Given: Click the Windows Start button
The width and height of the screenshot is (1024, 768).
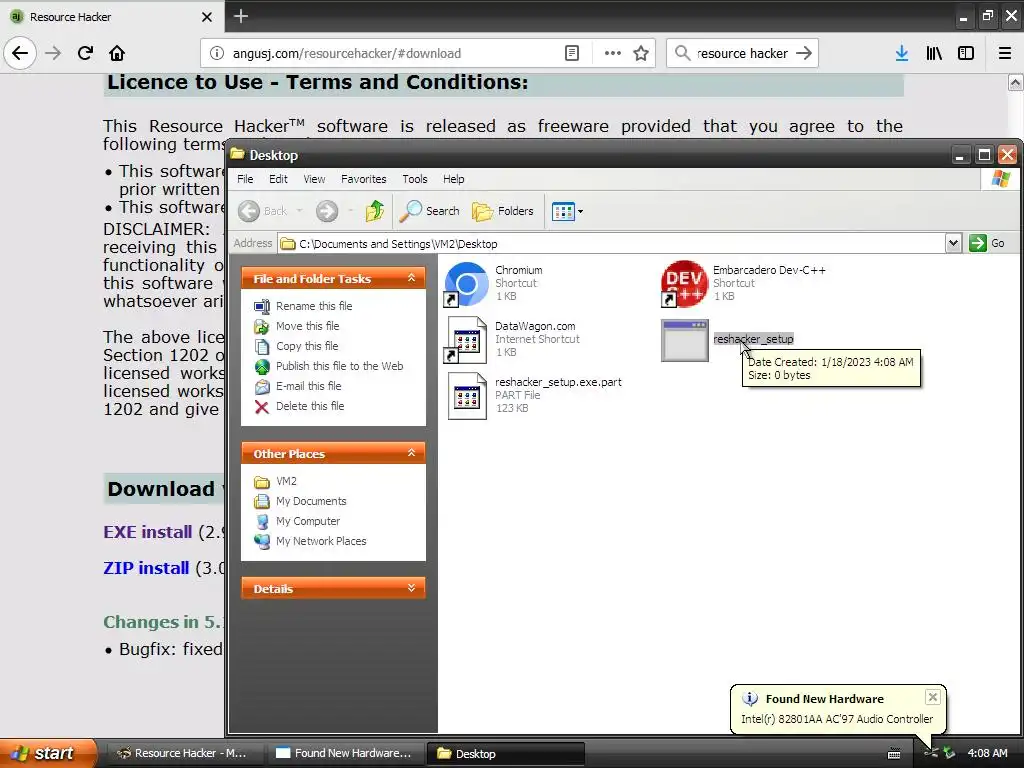Looking at the screenshot, I should [x=48, y=753].
